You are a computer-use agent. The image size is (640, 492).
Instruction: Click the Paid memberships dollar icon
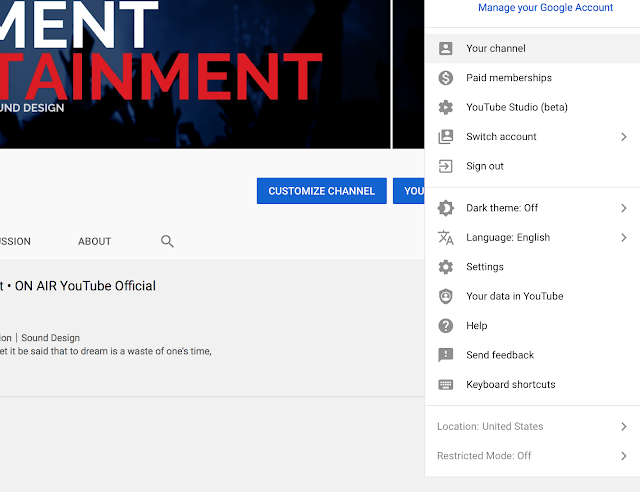(445, 78)
